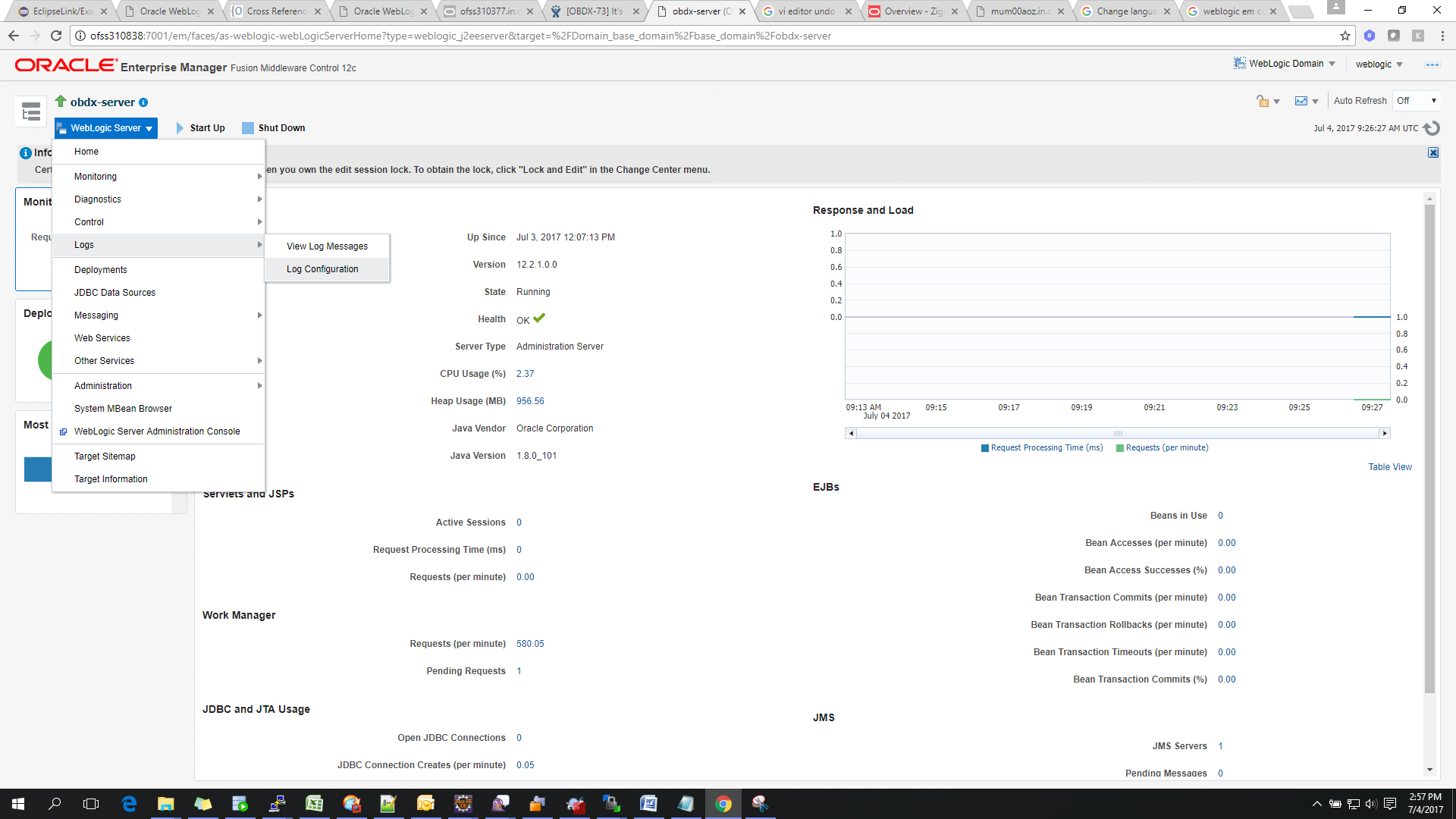Screen dimensions: 1456x819
Task: Open Task View on taskbar
Action: click(x=91, y=804)
